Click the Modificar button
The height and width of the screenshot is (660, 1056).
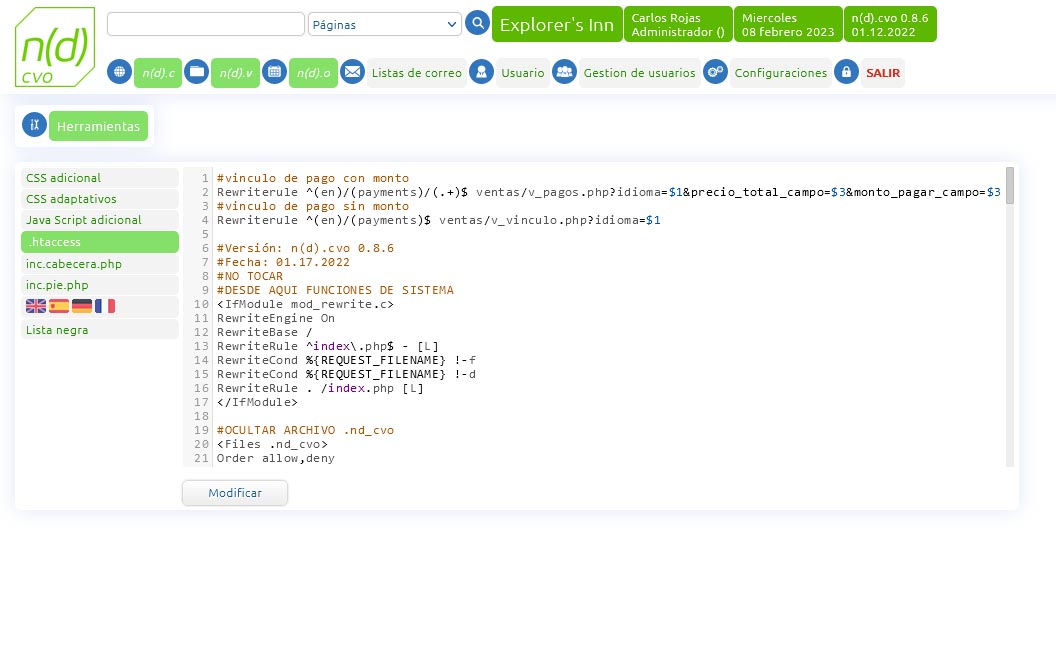point(235,493)
